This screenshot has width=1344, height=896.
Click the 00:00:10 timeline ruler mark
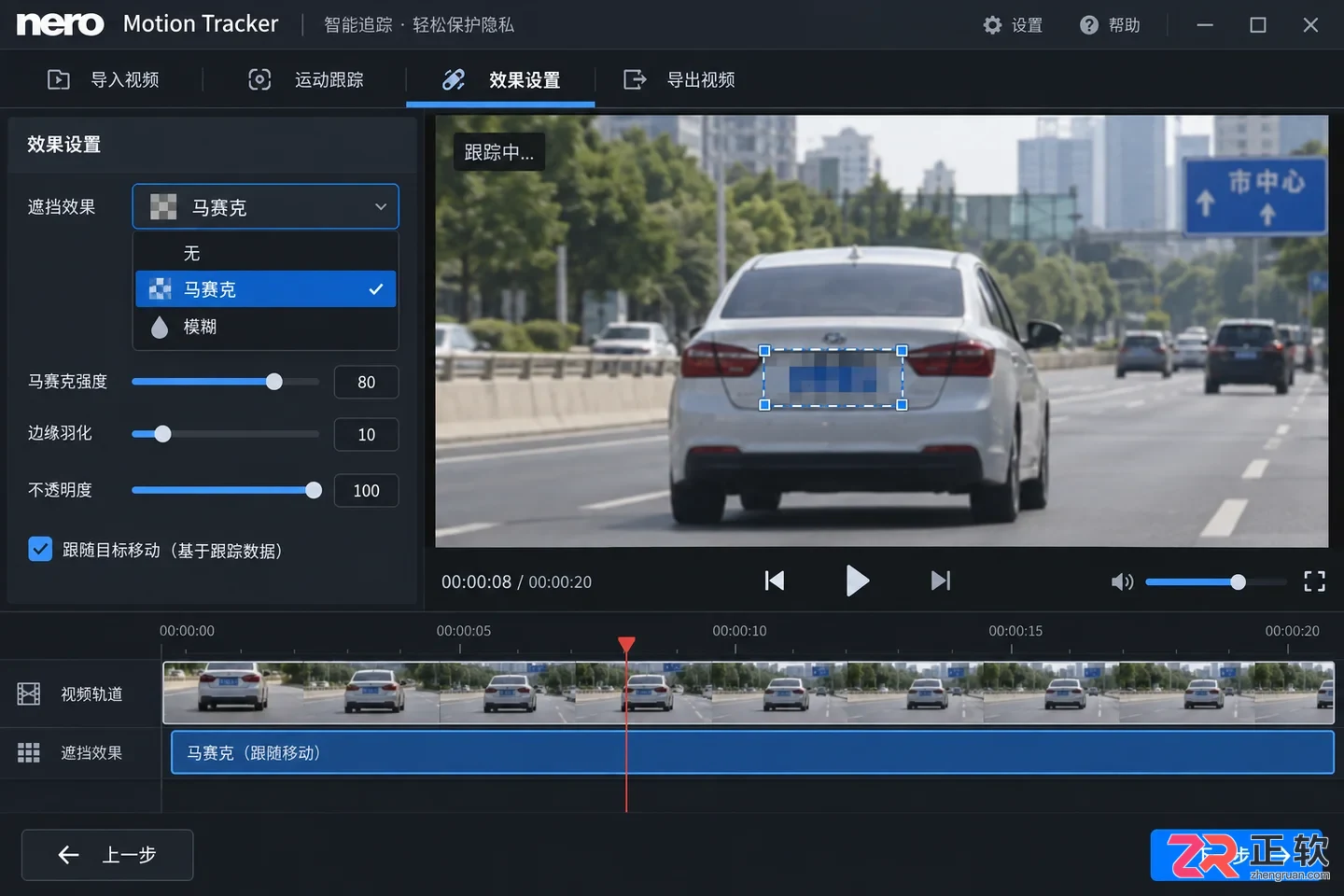(739, 631)
